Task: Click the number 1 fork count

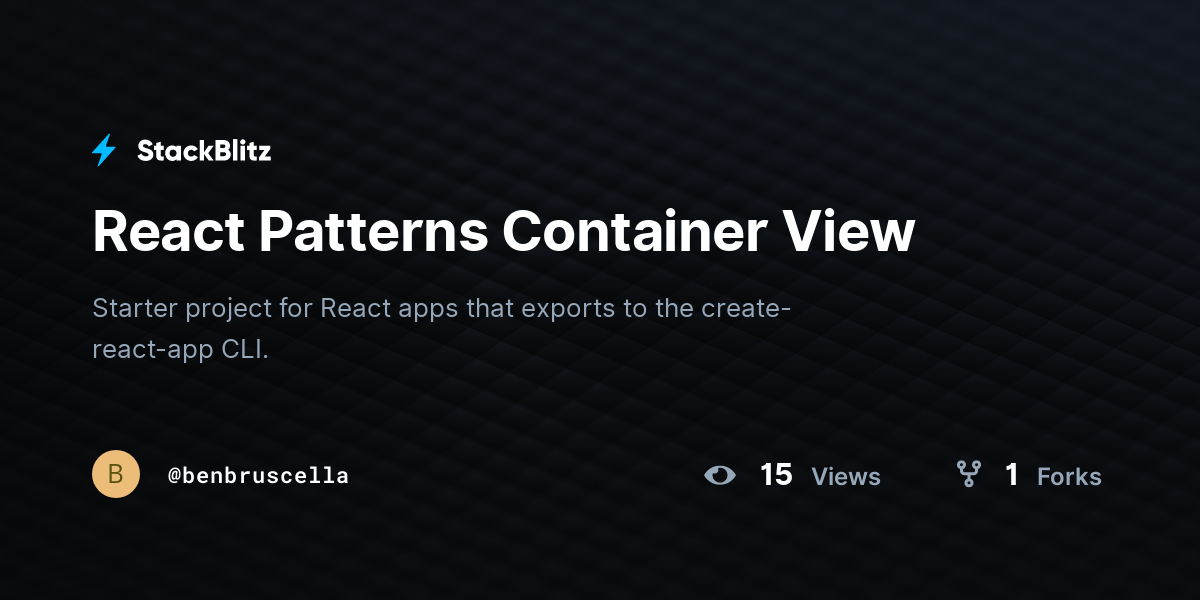Action: coord(1012,474)
